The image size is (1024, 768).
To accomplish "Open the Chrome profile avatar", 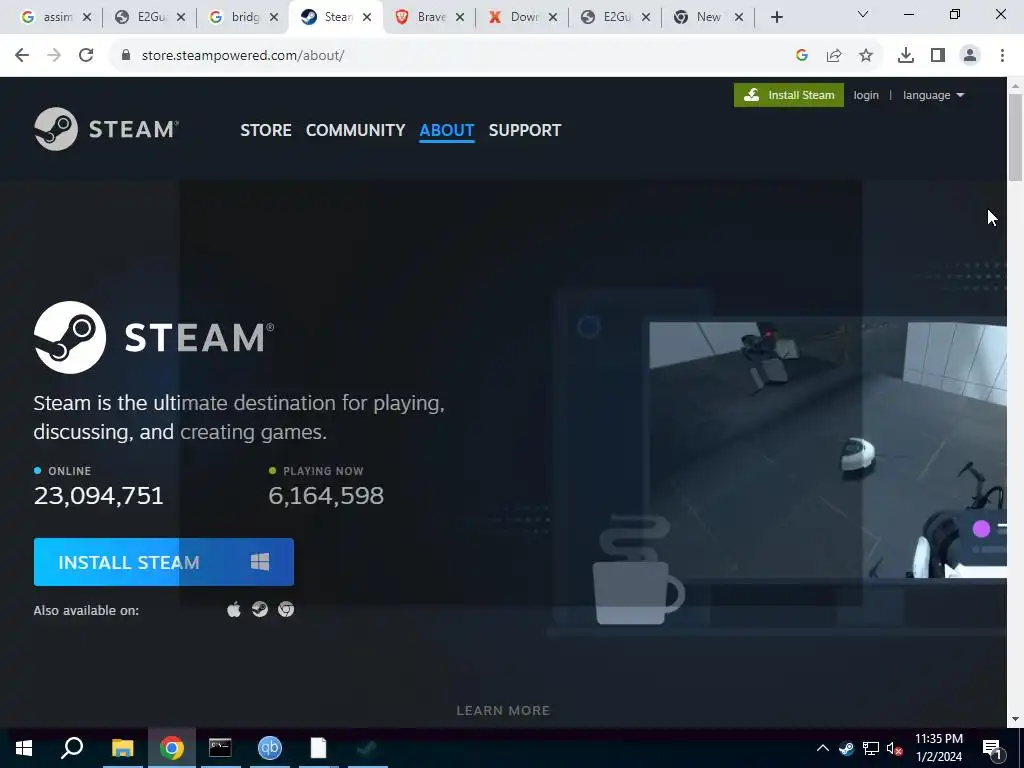I will point(970,56).
